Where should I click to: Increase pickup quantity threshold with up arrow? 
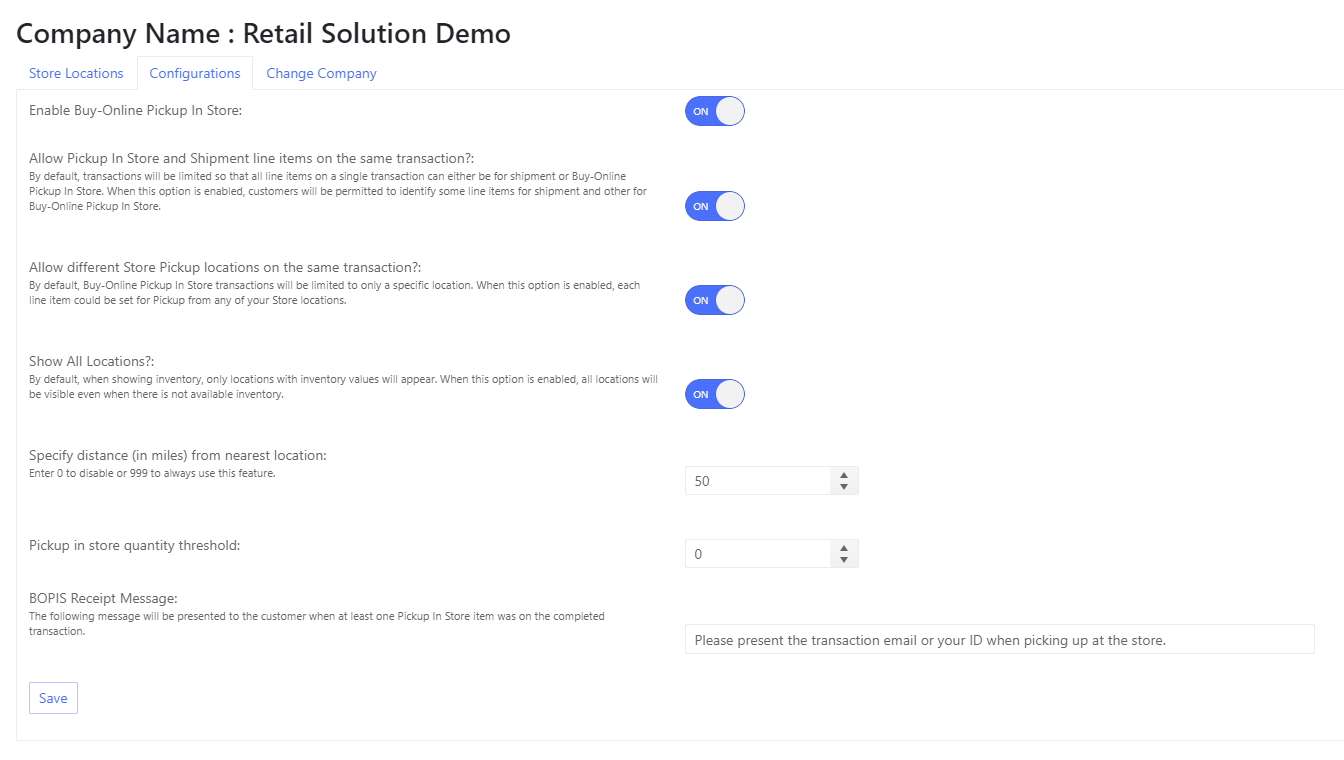coord(843,547)
